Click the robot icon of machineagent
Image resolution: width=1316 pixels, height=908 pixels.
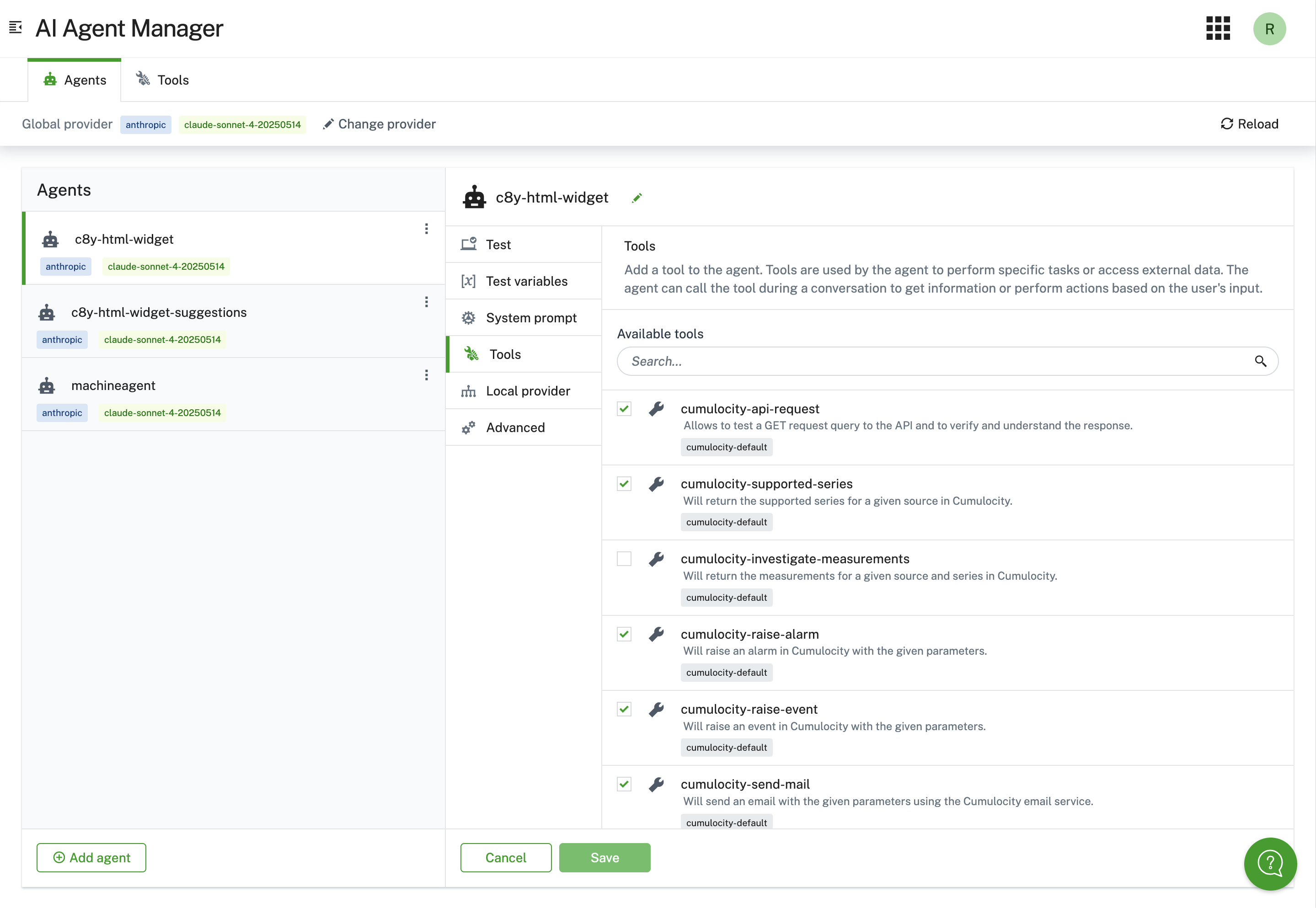(47, 386)
